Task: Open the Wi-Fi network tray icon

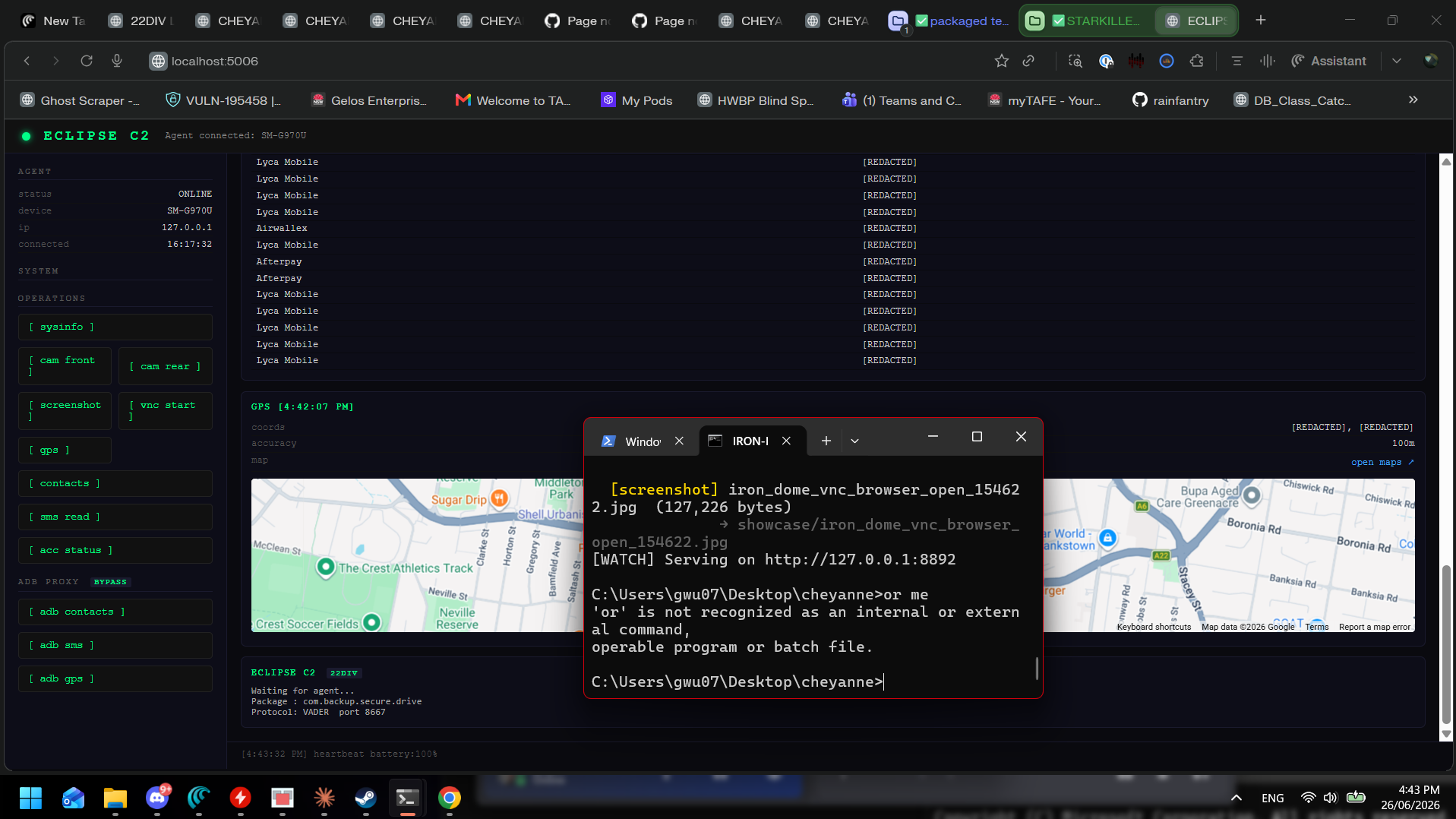Action: [x=1308, y=798]
